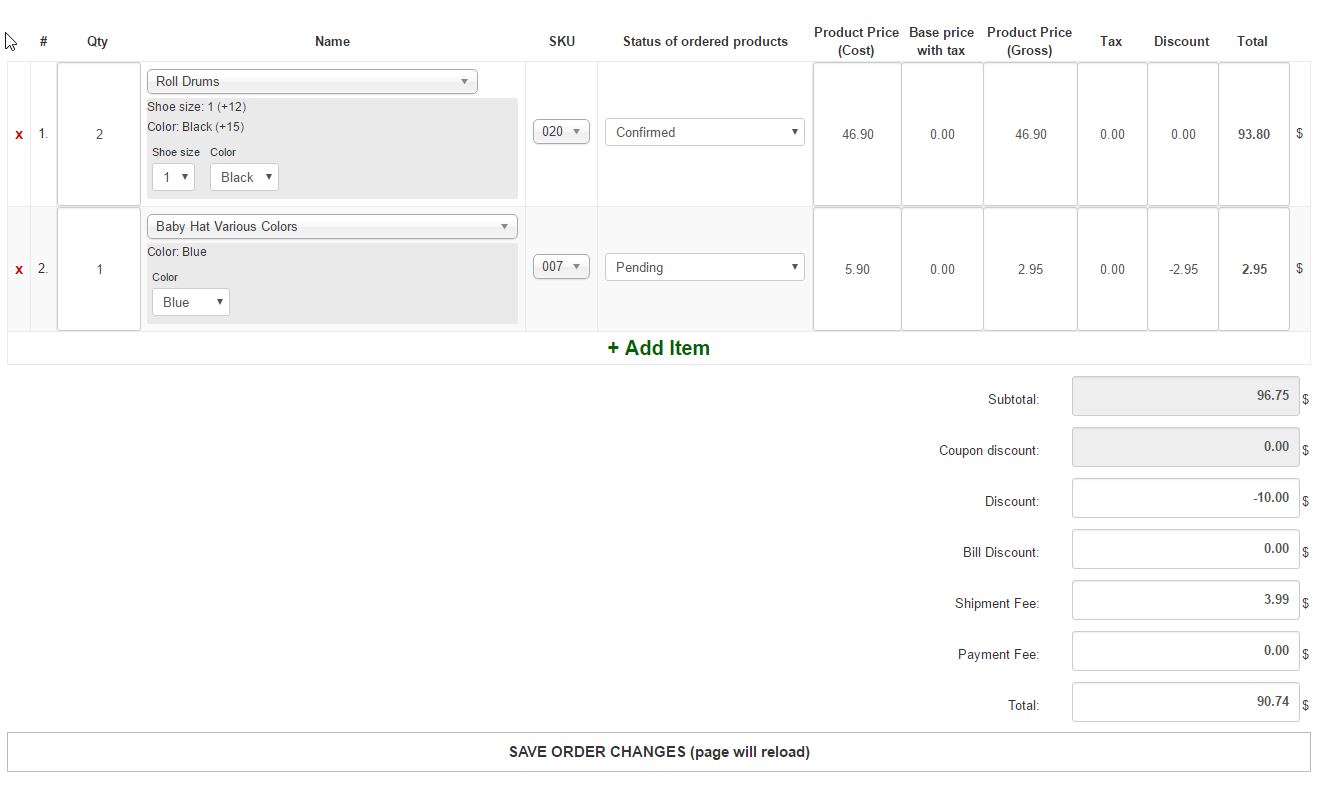
Task: Edit the Shipment Fee amount
Action: [x=1185, y=600]
